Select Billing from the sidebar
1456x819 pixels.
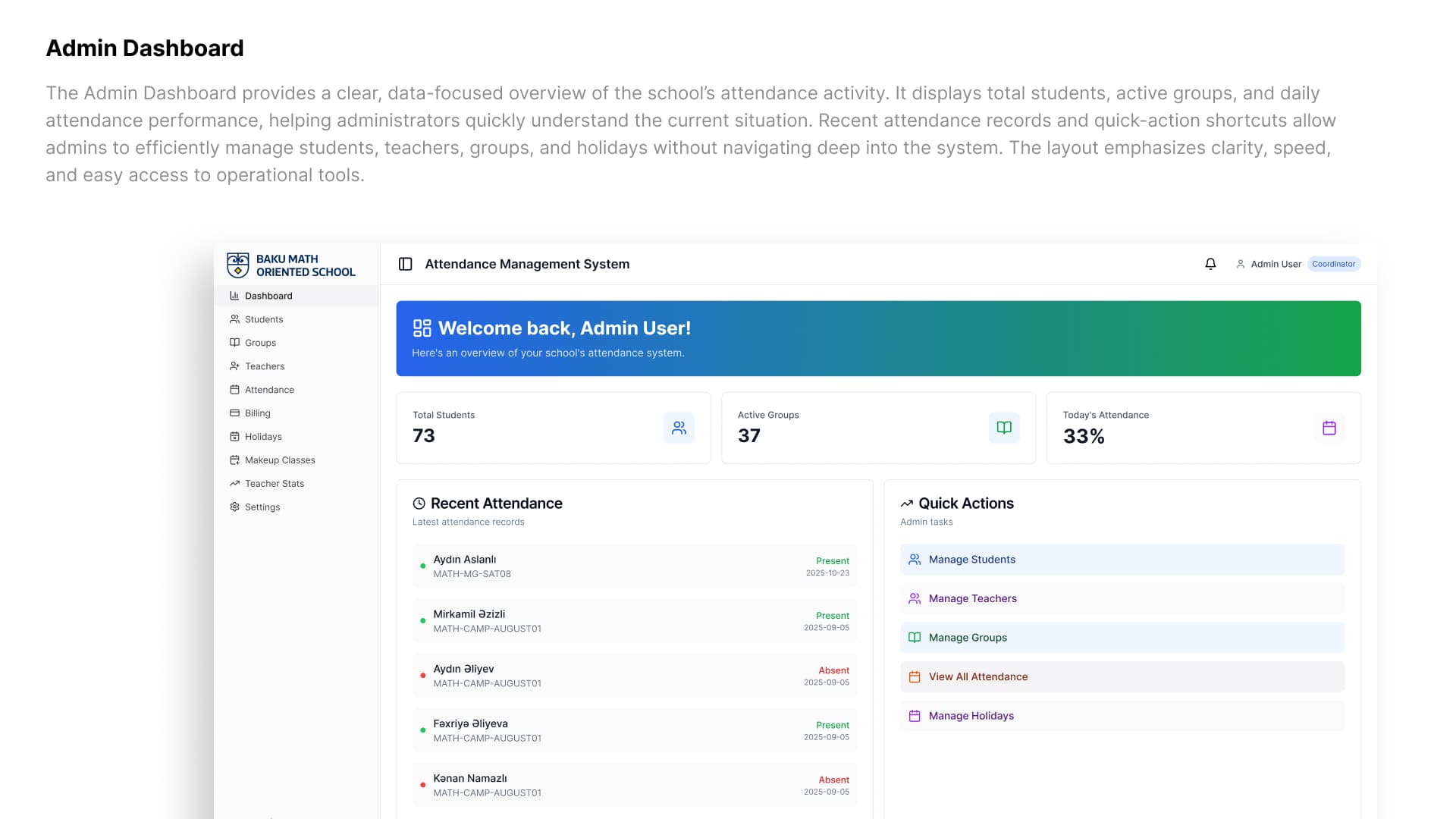pyautogui.click(x=257, y=413)
